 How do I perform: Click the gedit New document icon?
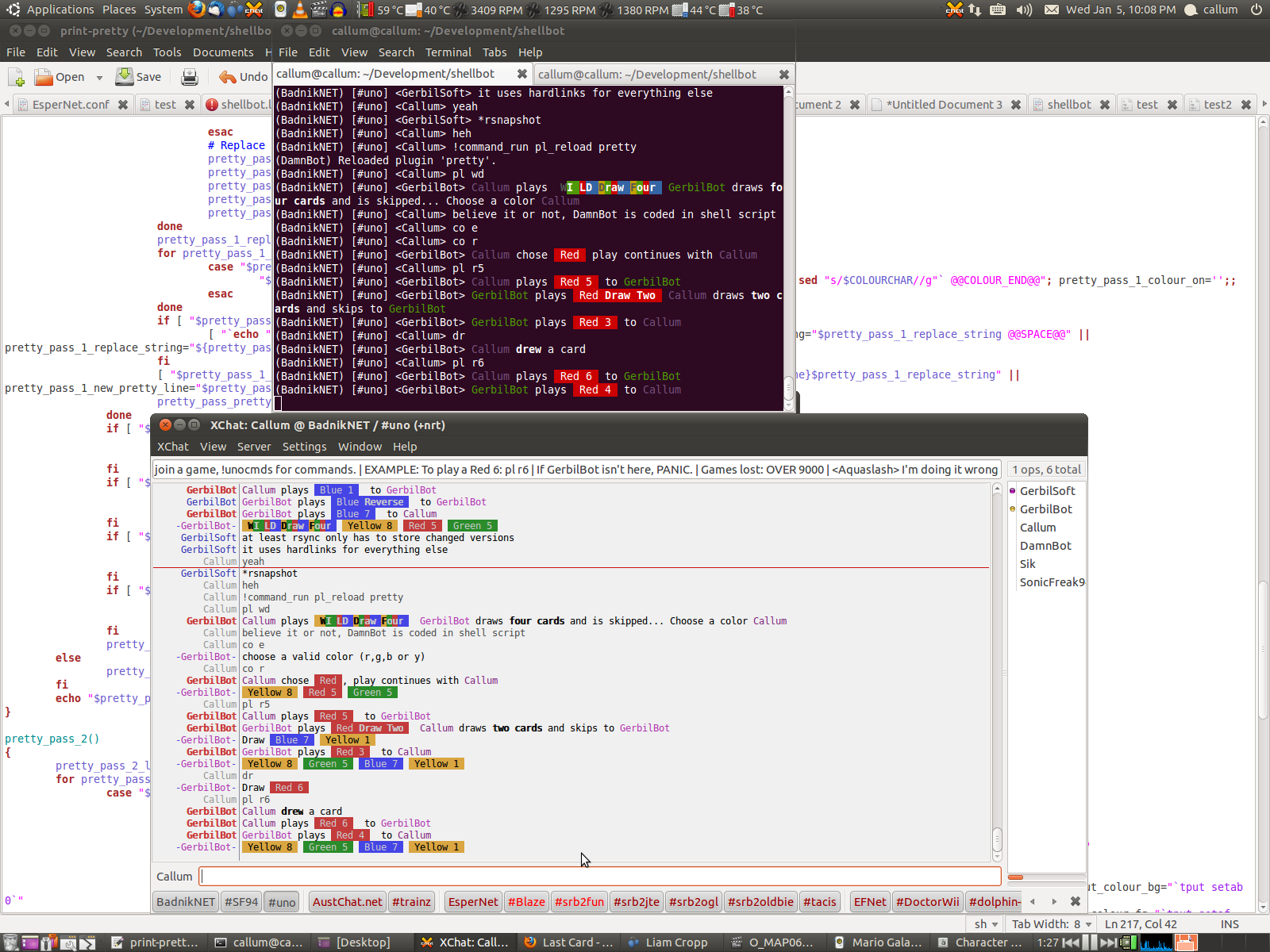17,77
